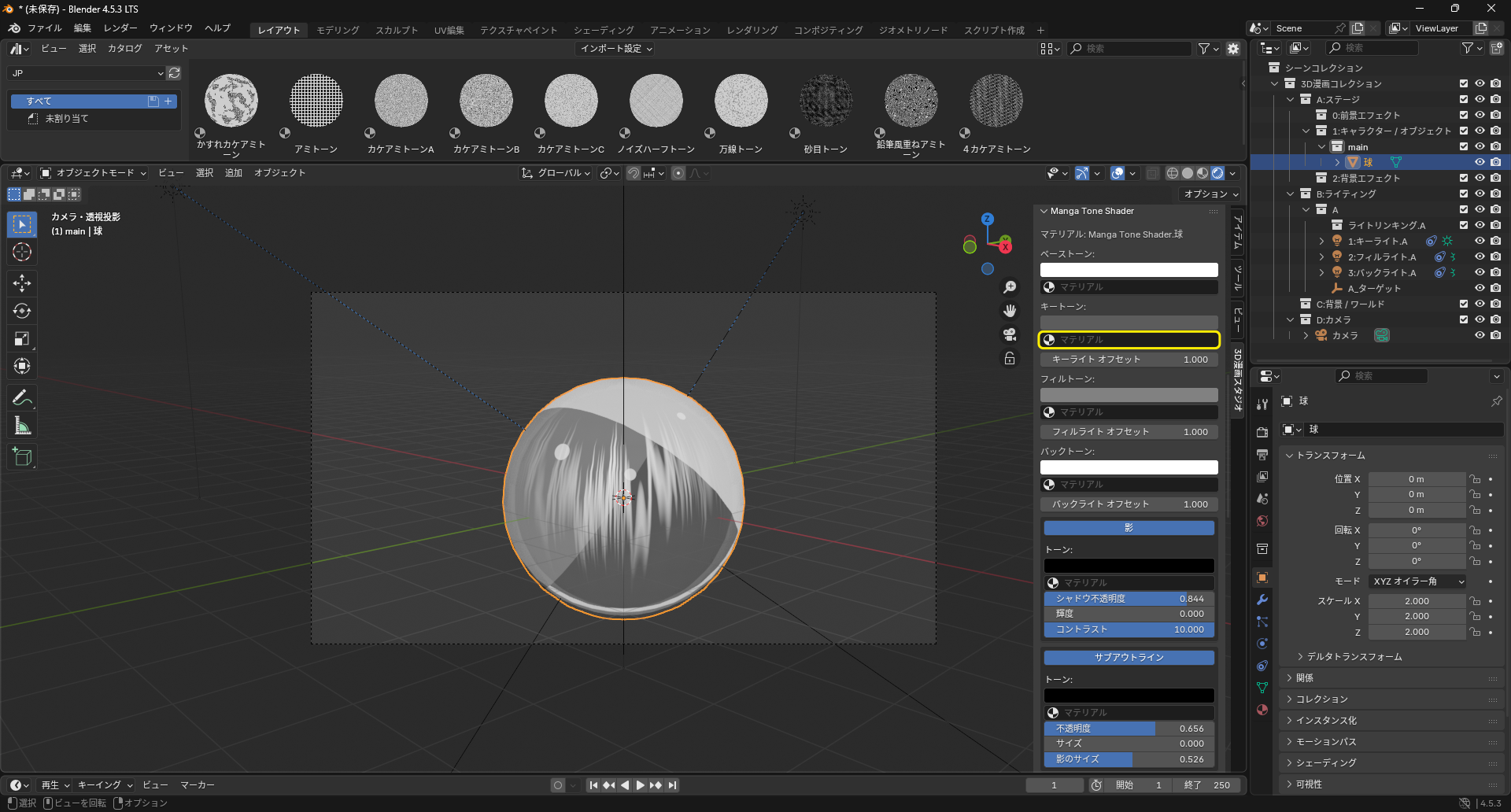
Task: Toggle visibility of カメラ object
Action: click(x=1480, y=335)
